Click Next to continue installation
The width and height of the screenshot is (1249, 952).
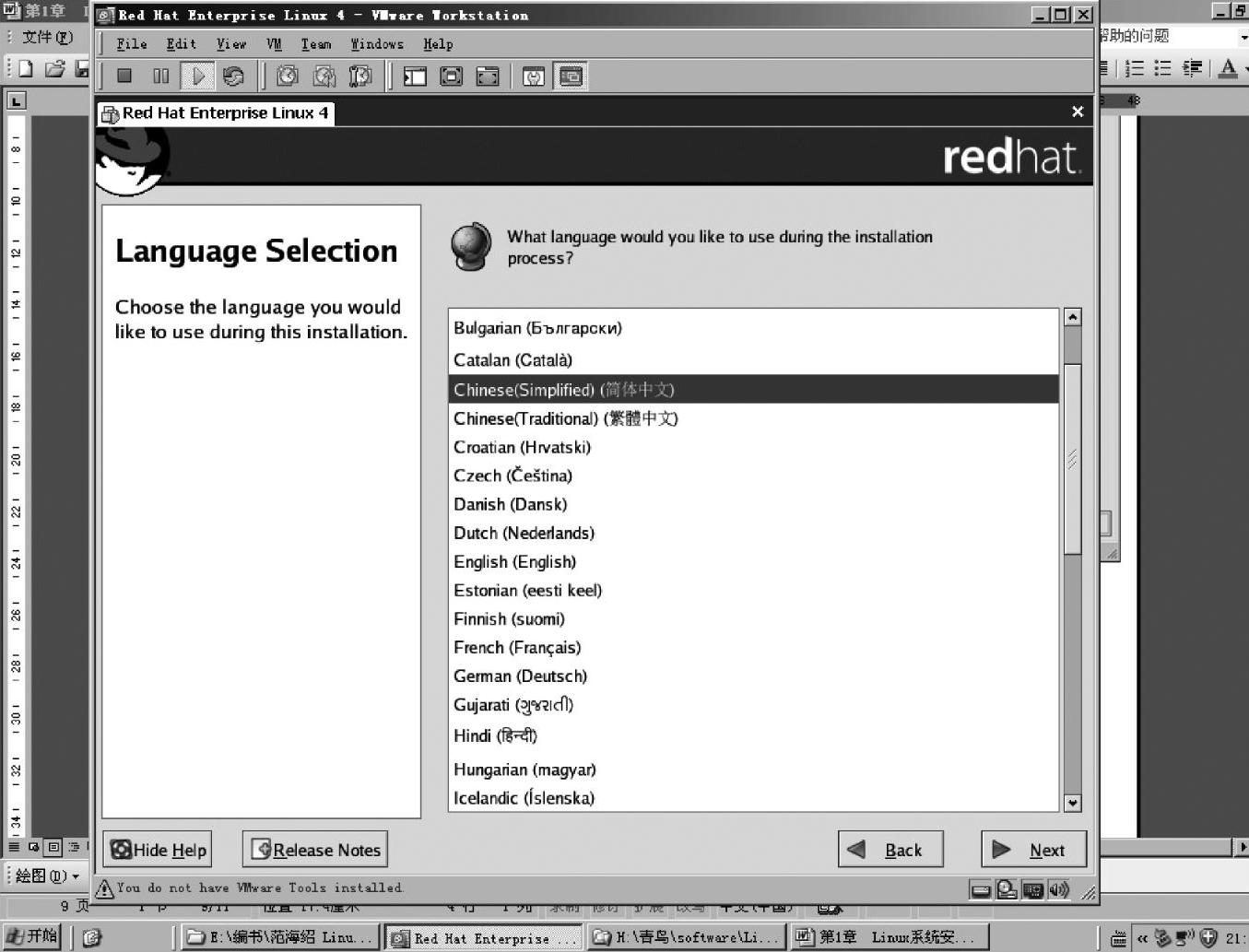pos(1034,850)
